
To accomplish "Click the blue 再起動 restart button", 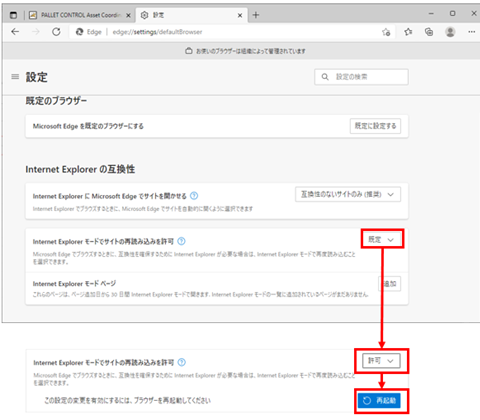I will click(x=379, y=401).
